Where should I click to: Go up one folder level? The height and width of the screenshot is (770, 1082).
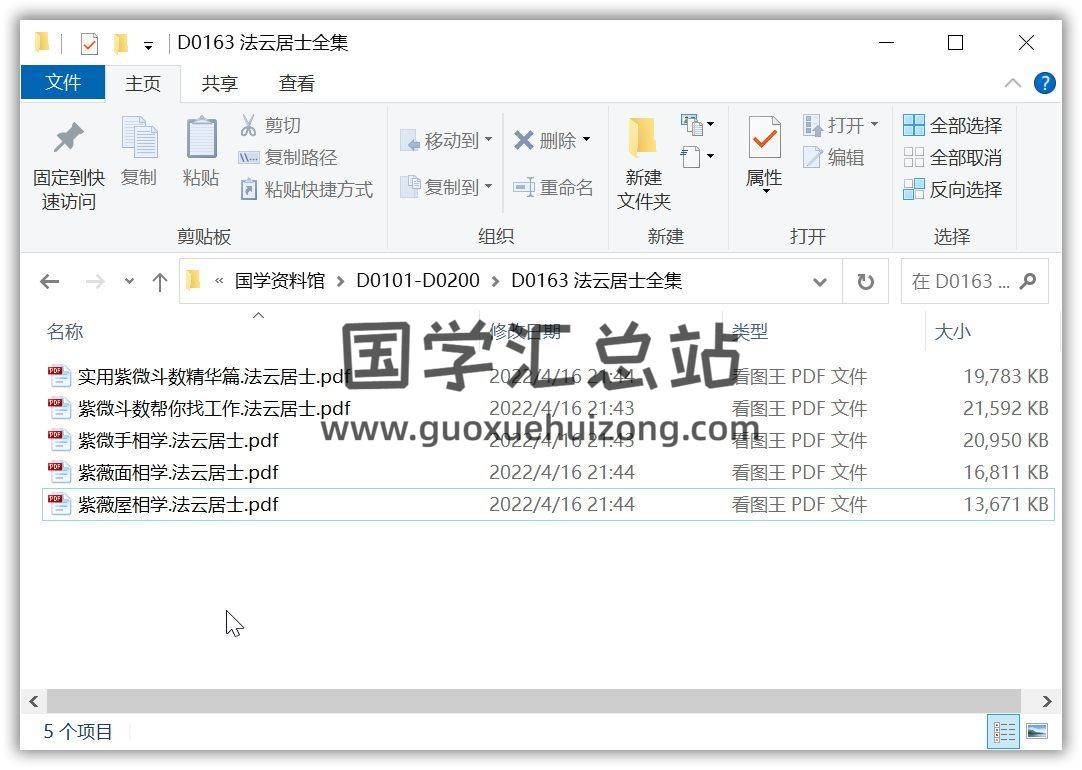[x=159, y=282]
